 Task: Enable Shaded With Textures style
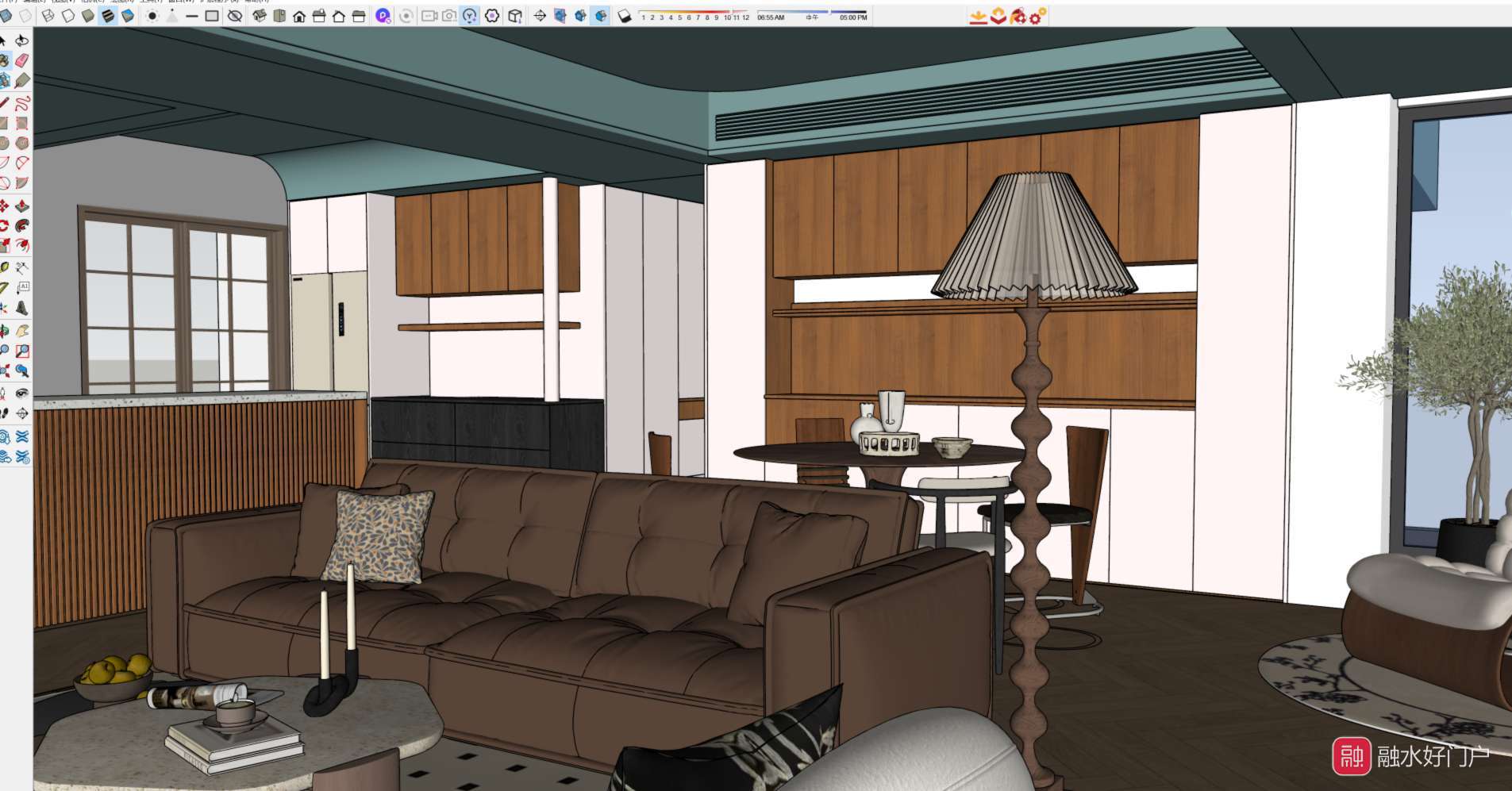pyautogui.click(x=108, y=16)
